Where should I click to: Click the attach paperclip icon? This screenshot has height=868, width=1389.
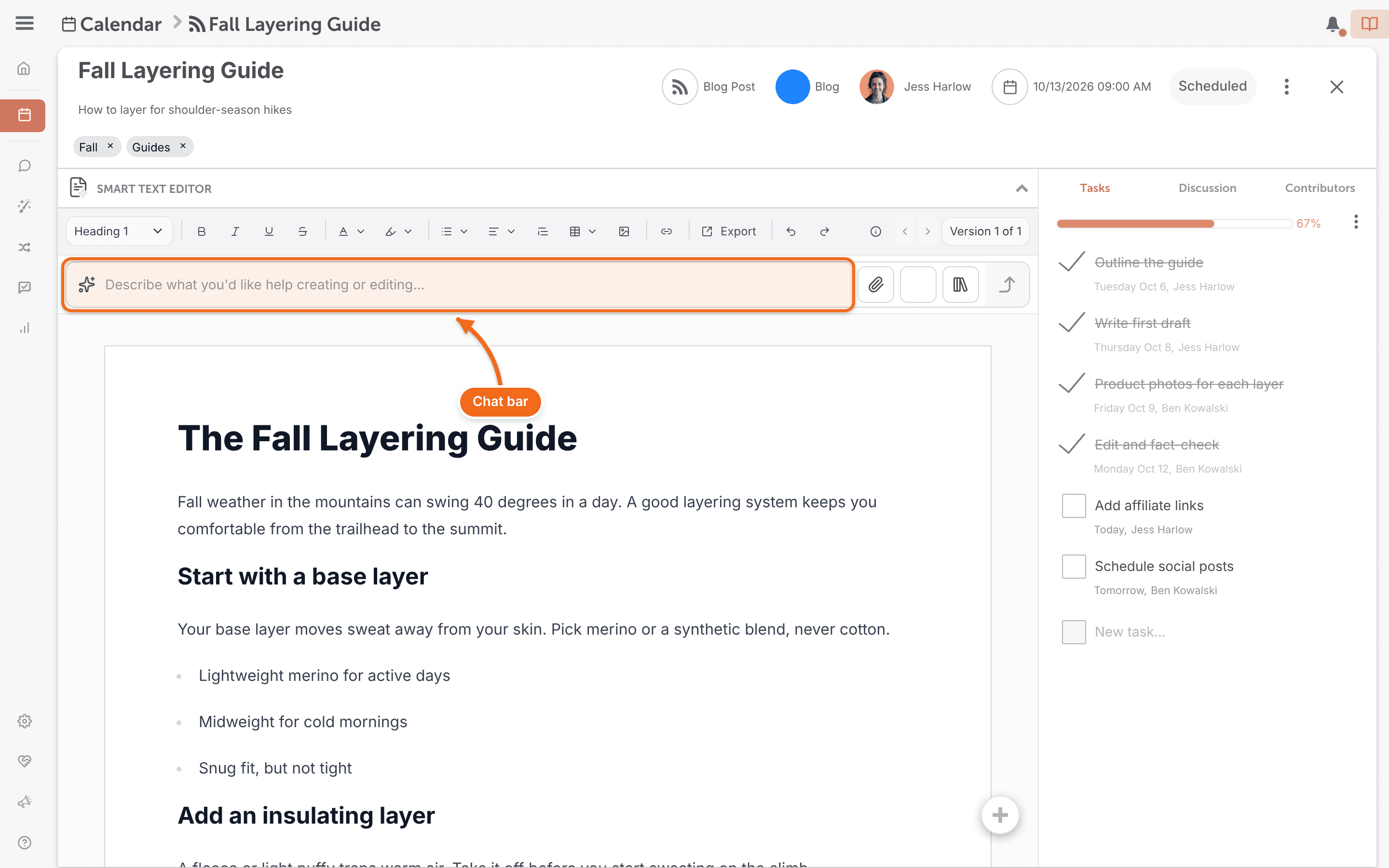point(876,285)
